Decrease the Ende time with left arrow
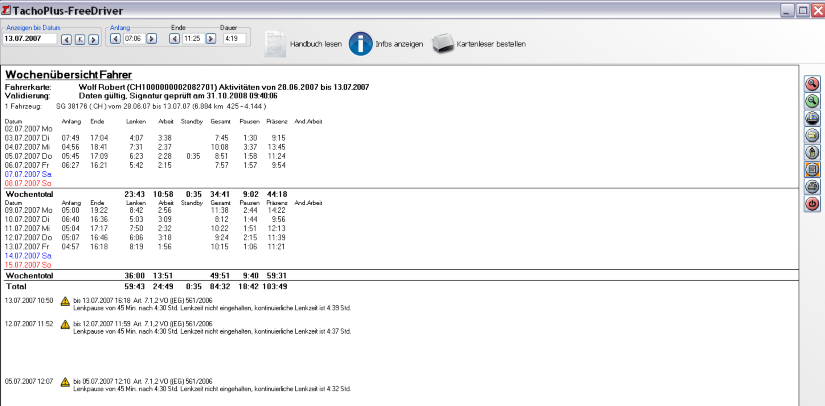The width and height of the screenshot is (825, 406). tap(175, 39)
